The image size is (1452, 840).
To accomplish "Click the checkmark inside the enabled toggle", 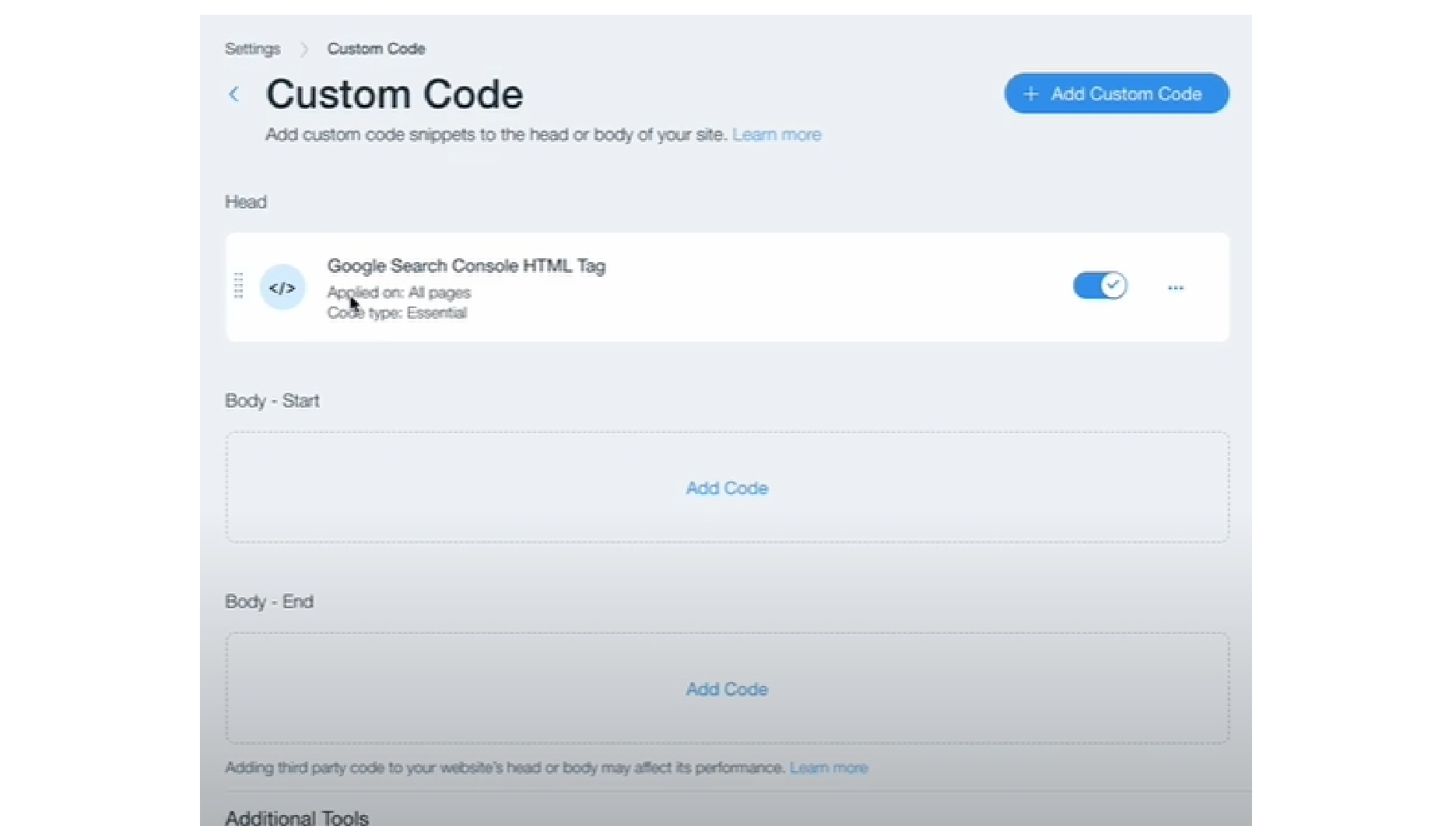I will pos(1114,285).
